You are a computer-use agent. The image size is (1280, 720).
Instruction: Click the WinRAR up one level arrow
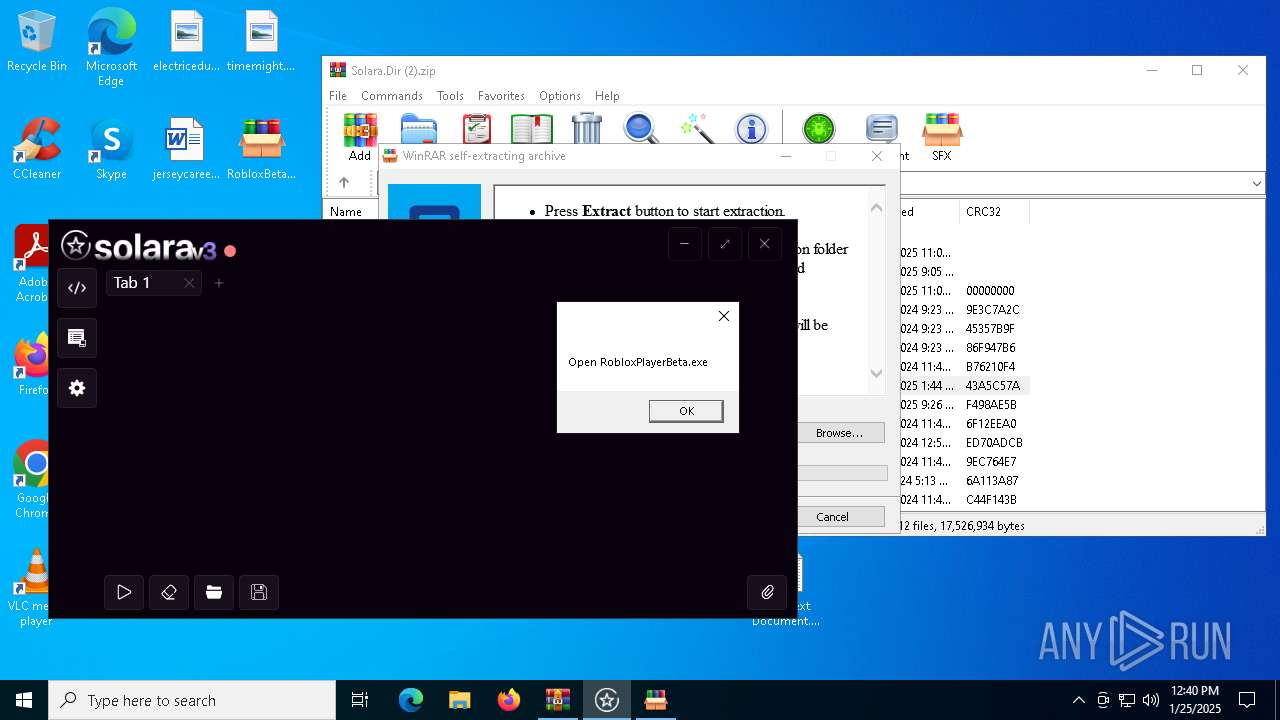point(344,182)
